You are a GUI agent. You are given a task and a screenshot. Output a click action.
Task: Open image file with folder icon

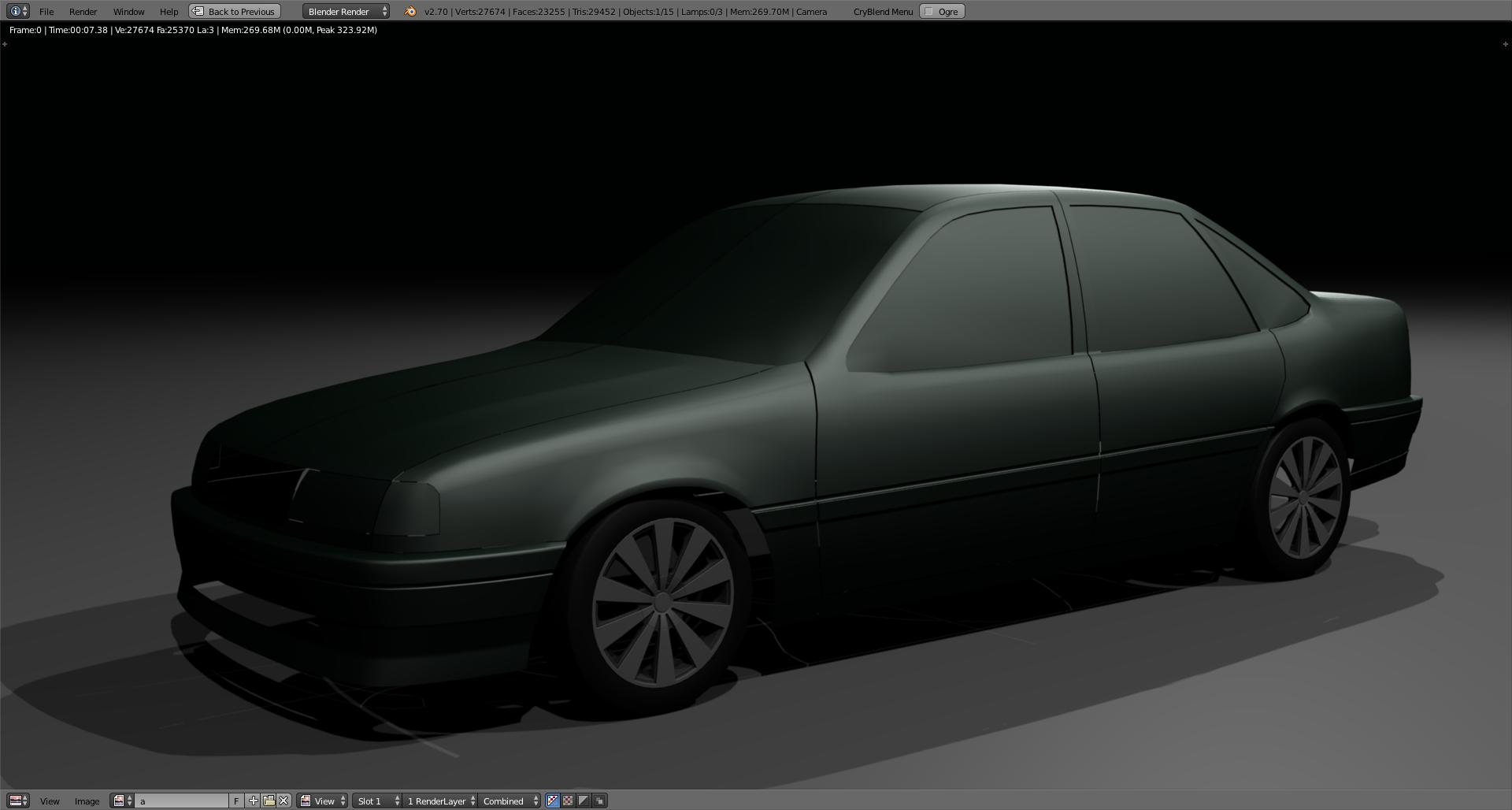pyautogui.click(x=269, y=801)
